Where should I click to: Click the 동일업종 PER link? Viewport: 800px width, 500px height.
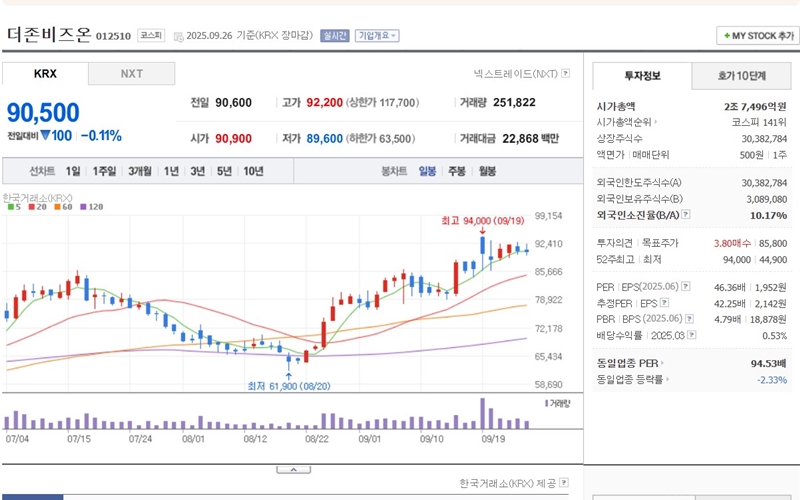pyautogui.click(x=628, y=363)
